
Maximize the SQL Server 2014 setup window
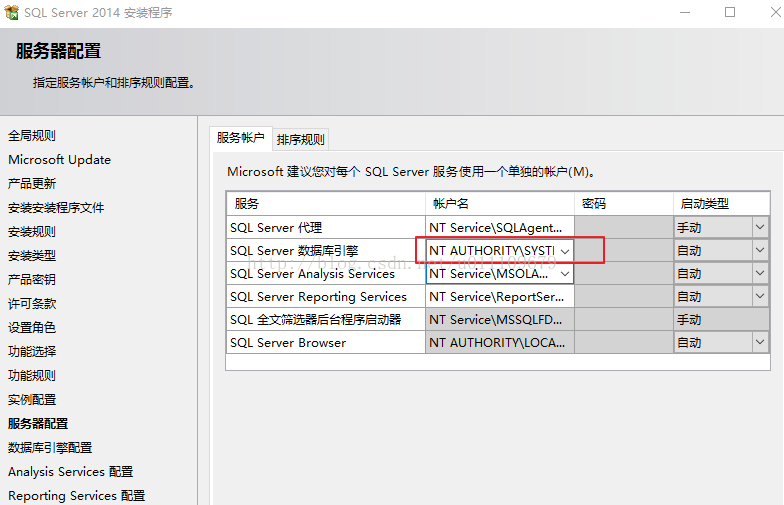[730, 12]
